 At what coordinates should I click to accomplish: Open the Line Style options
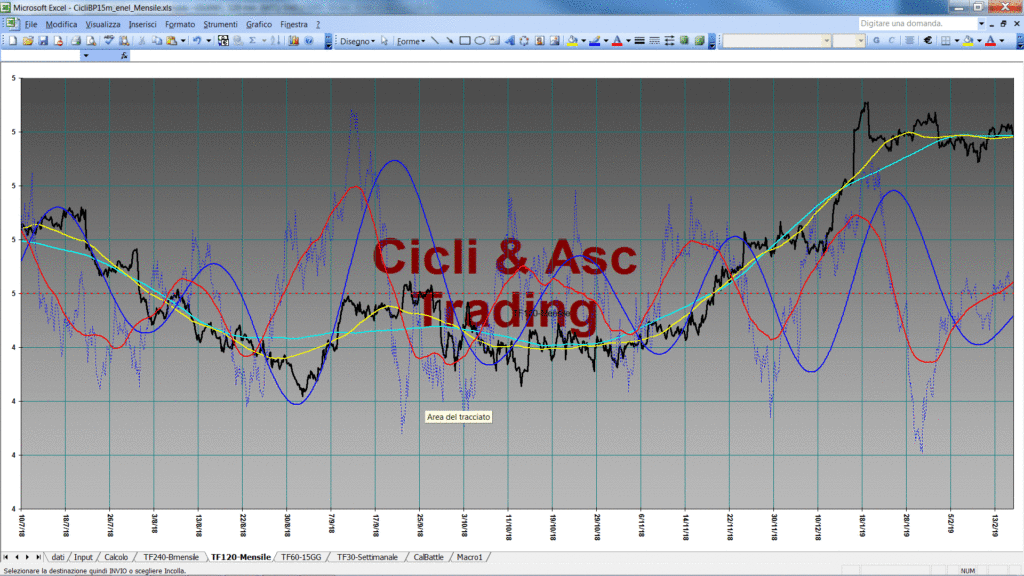639,40
